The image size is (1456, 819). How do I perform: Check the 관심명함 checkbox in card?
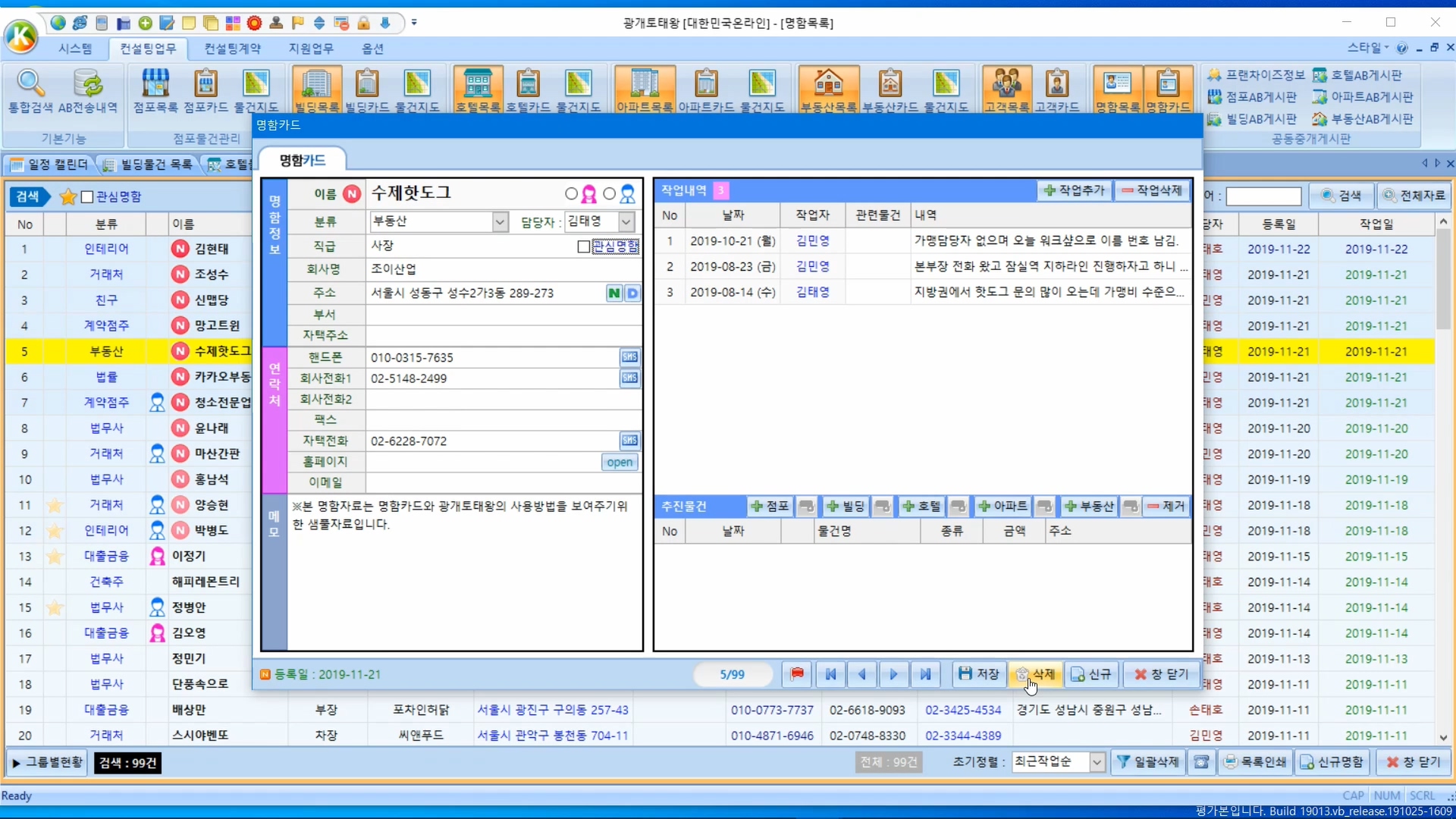click(x=583, y=246)
